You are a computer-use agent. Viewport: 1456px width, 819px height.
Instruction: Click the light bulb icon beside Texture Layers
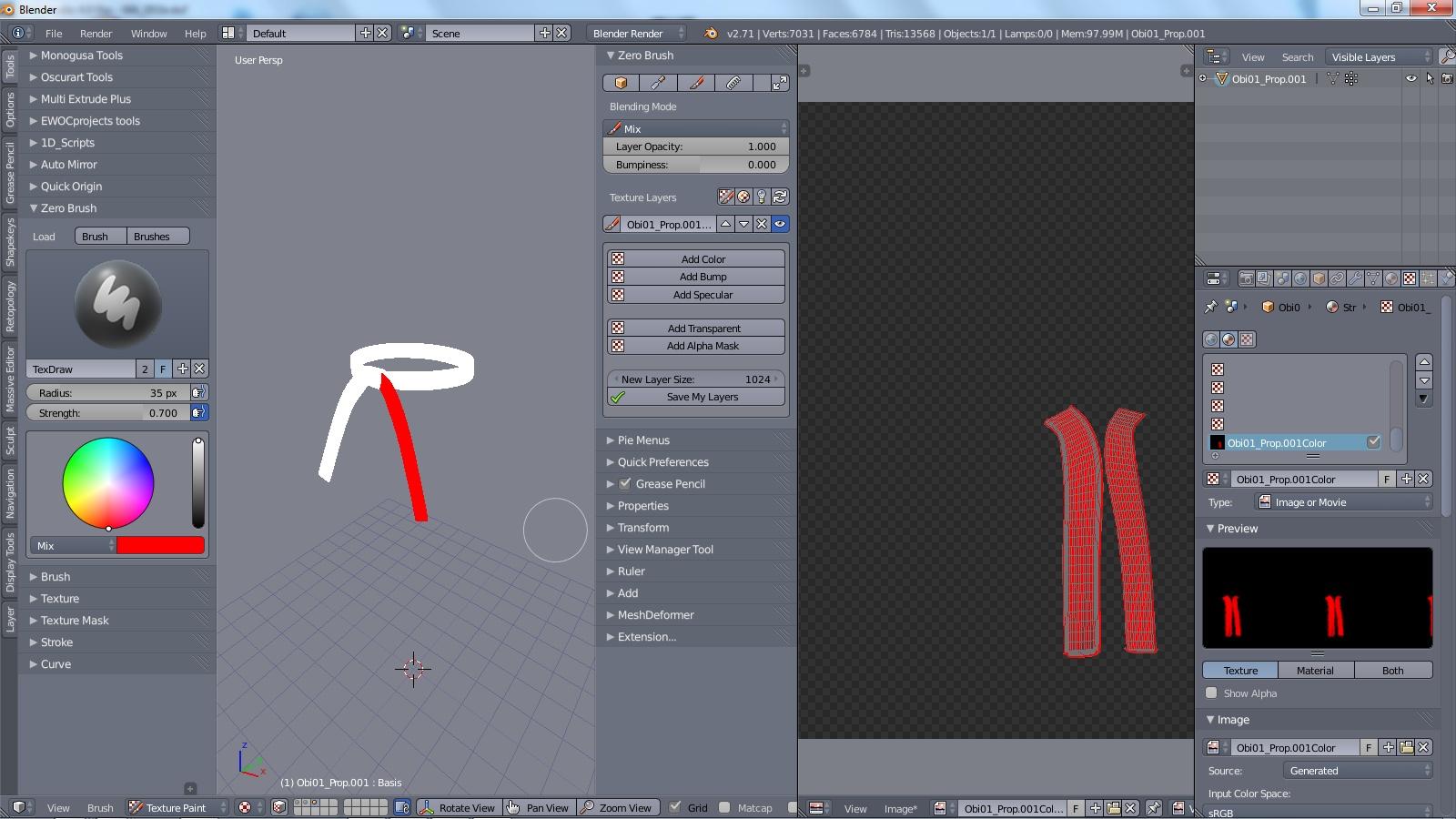click(x=762, y=197)
